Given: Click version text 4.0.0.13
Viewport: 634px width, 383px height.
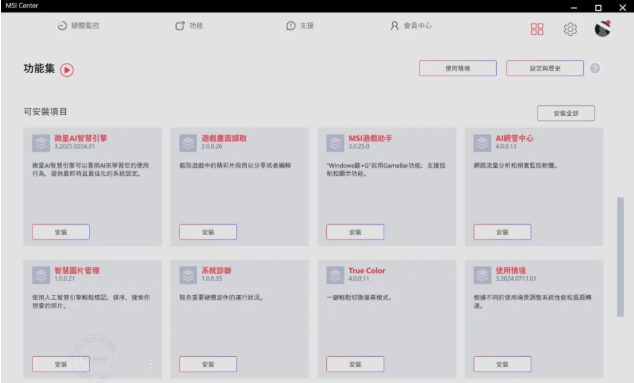Looking at the screenshot, I should tap(506, 146).
